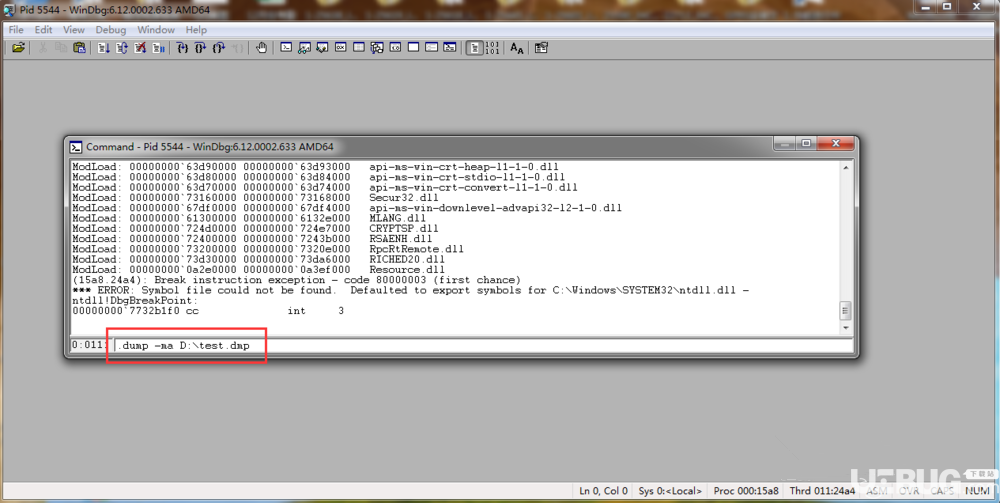Open the Help menu
The height and width of the screenshot is (503, 1000).
196,29
